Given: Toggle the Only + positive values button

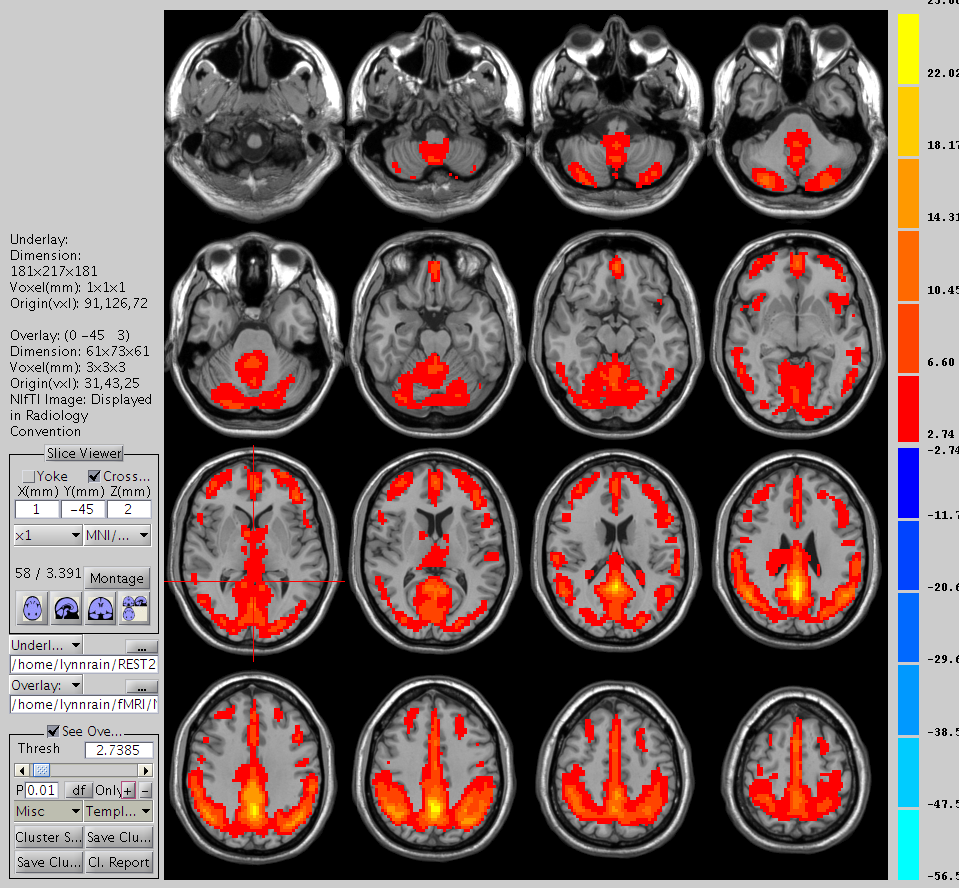Looking at the screenshot, I should tap(127, 790).
